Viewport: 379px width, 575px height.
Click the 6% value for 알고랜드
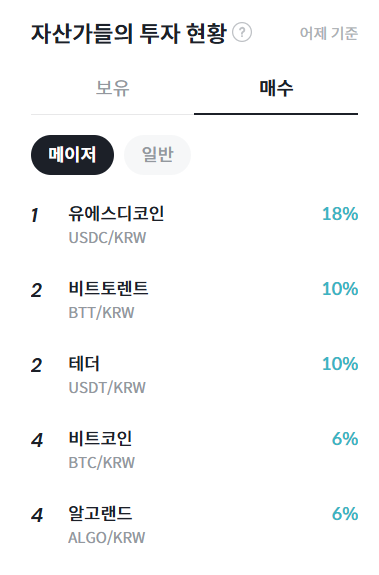click(x=345, y=514)
